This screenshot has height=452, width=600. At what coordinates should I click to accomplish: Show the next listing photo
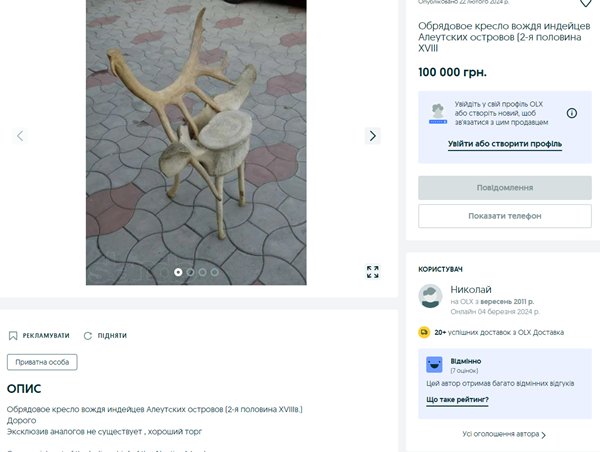tap(372, 136)
